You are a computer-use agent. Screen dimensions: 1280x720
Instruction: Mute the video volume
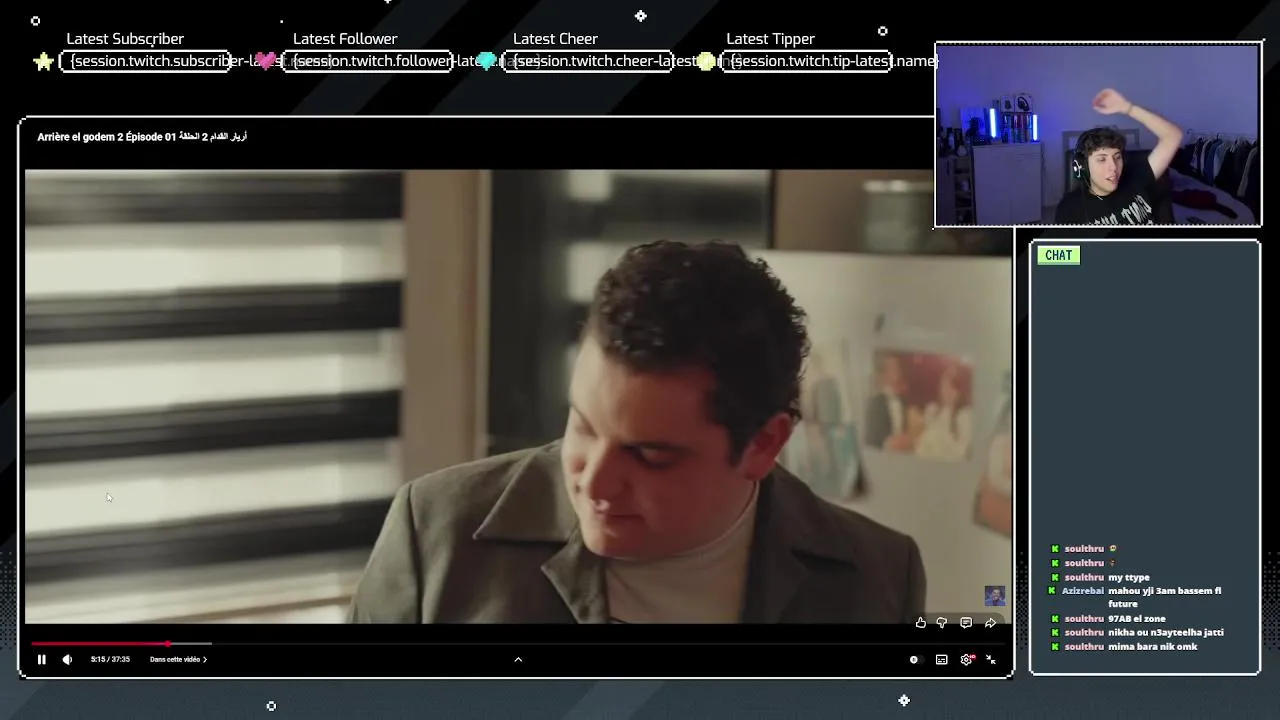click(67, 659)
